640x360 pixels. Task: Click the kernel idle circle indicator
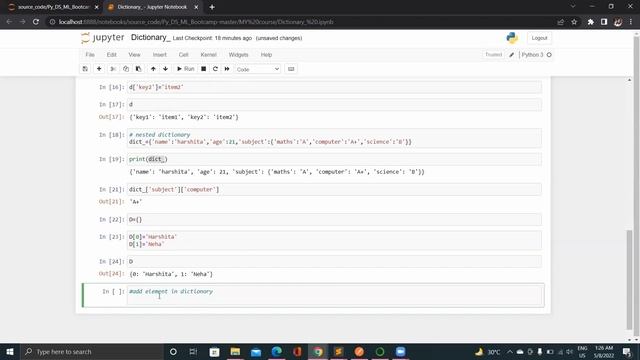(549, 55)
